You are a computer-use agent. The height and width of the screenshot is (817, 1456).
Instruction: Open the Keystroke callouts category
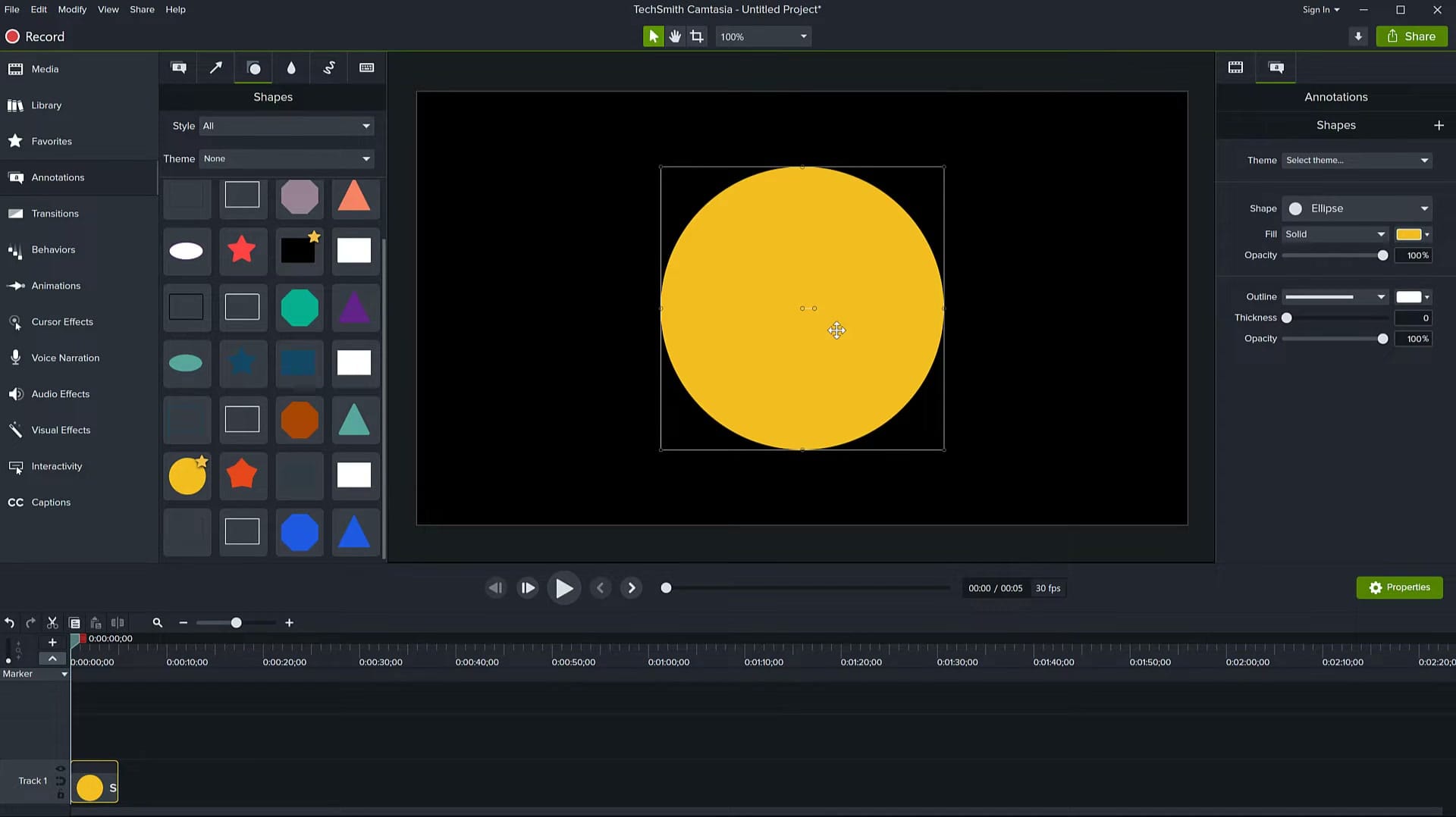click(x=367, y=67)
